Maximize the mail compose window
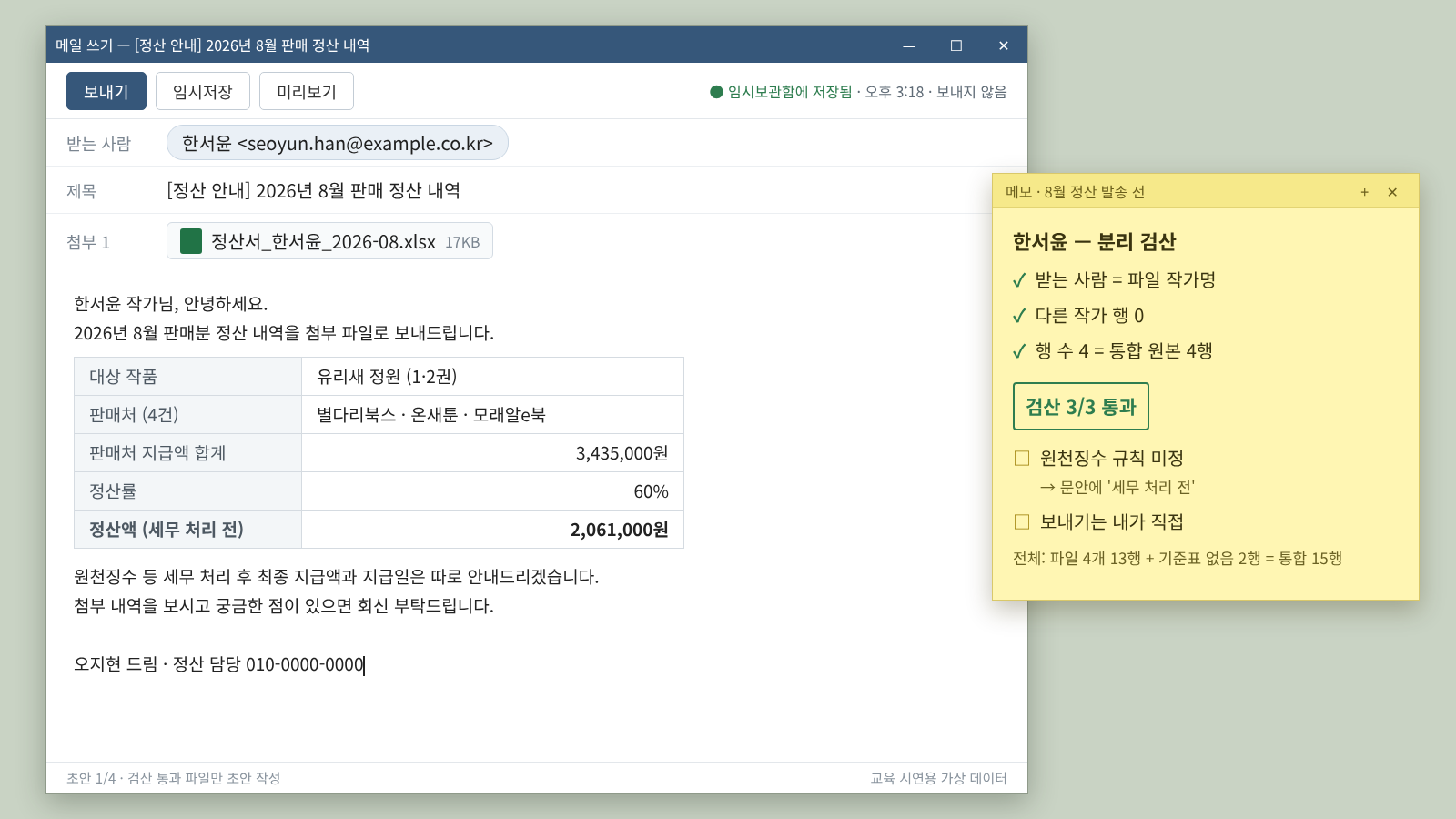 956,45
